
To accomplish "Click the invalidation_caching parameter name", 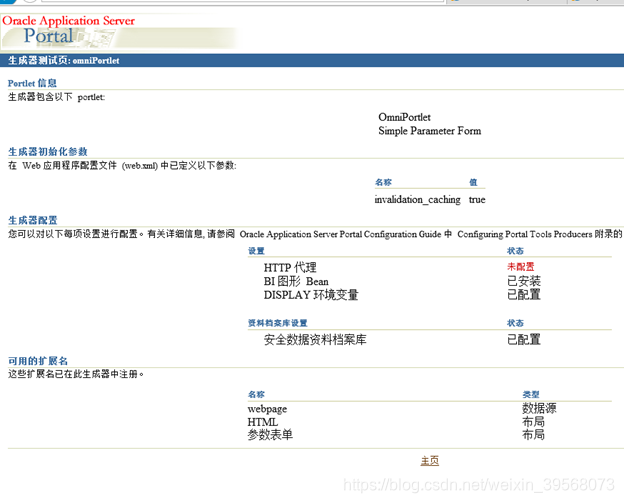I will click(x=417, y=199).
